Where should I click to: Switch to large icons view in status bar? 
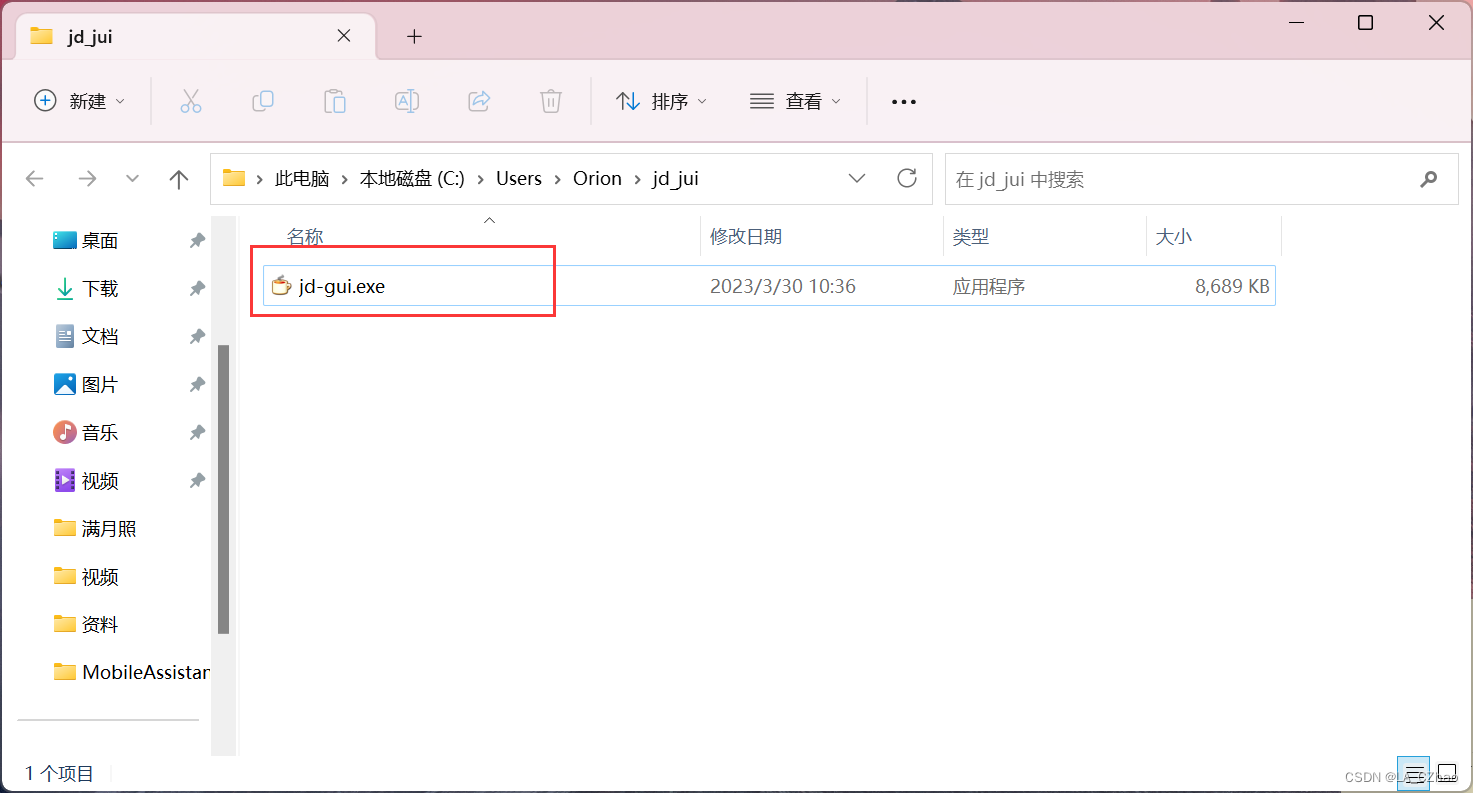(x=1445, y=774)
